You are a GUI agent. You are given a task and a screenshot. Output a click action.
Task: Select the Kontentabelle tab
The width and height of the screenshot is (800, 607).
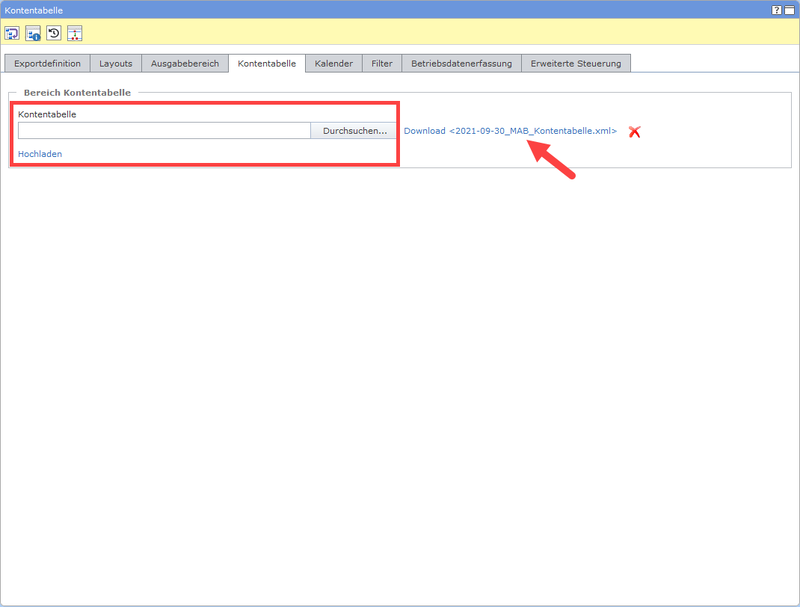point(267,63)
